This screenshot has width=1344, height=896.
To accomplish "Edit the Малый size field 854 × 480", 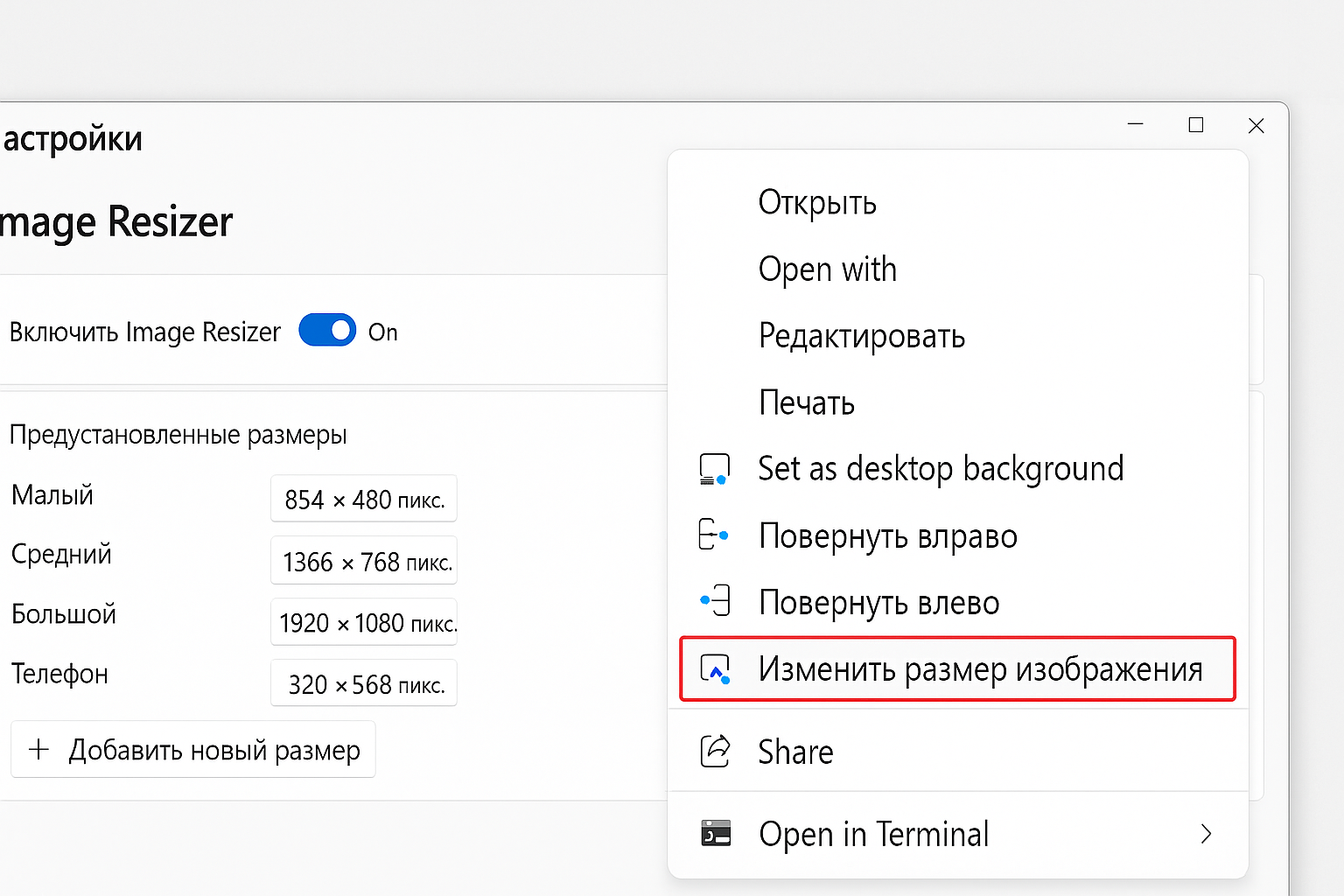I will (363, 498).
